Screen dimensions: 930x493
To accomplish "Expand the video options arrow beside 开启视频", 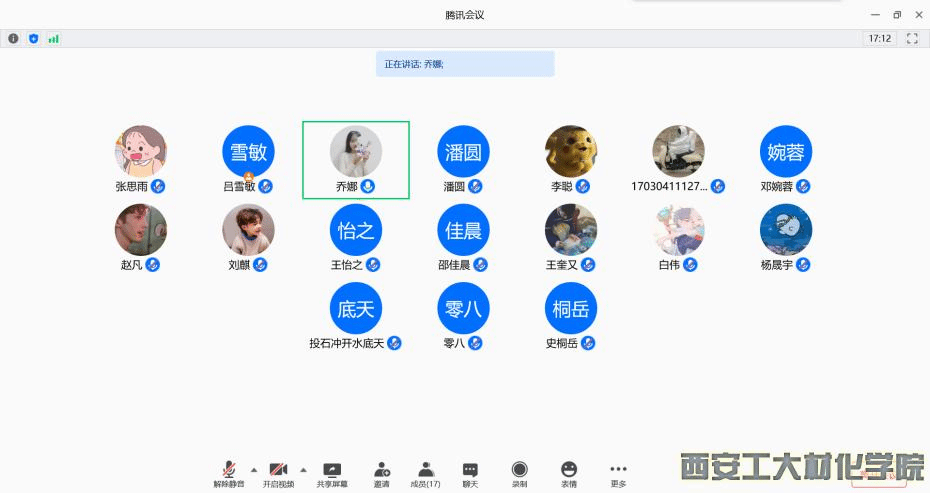I will (303, 469).
